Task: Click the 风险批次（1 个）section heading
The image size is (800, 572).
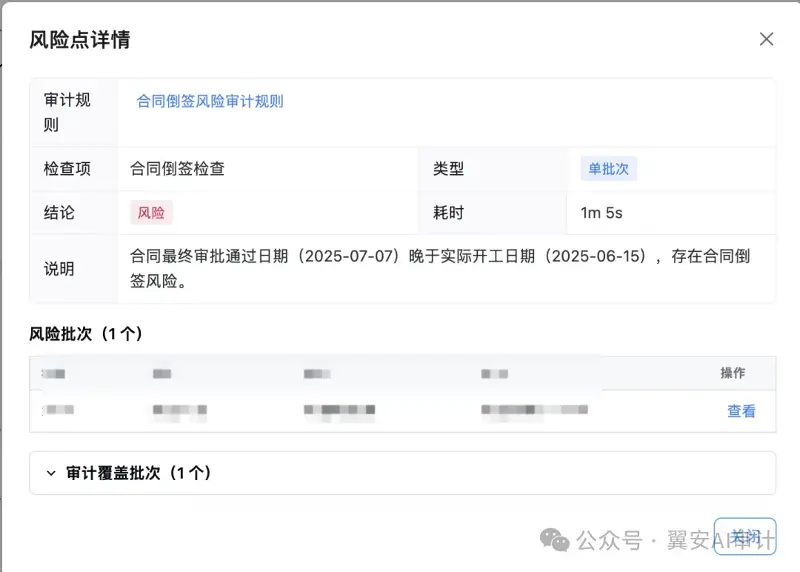Action: [x=86, y=334]
